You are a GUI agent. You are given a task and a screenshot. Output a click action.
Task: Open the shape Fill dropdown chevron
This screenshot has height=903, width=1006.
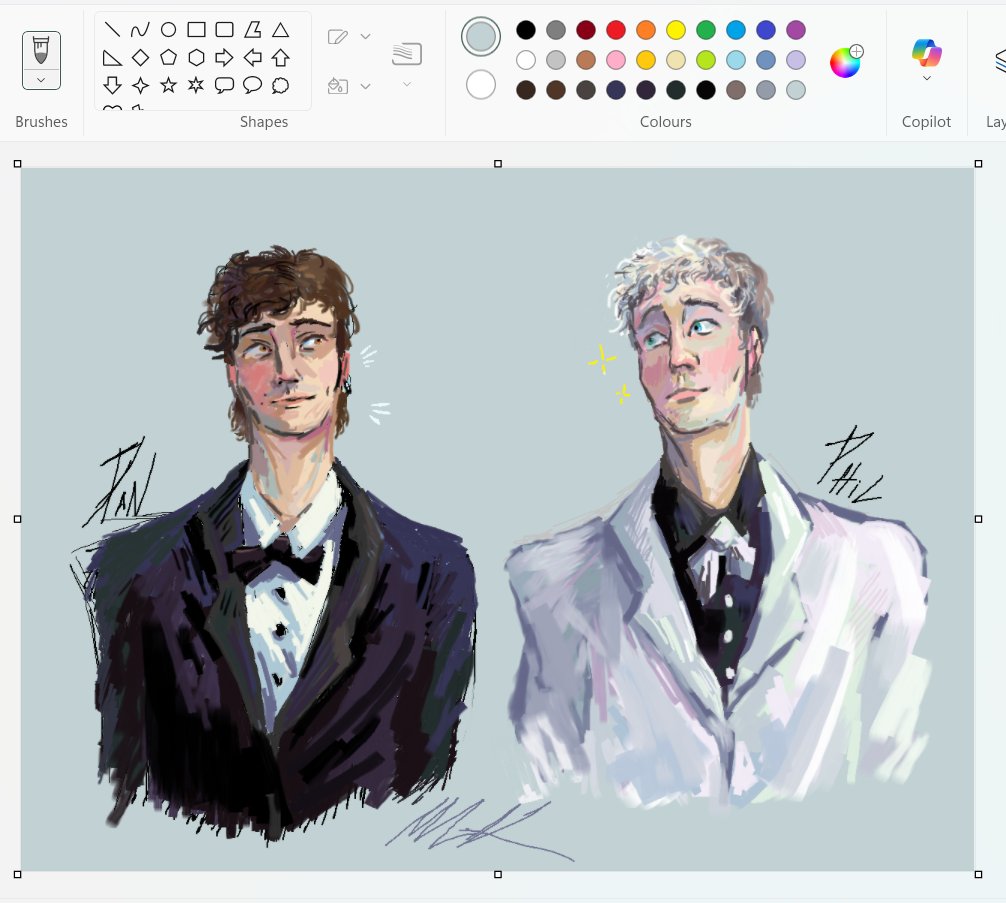366,86
